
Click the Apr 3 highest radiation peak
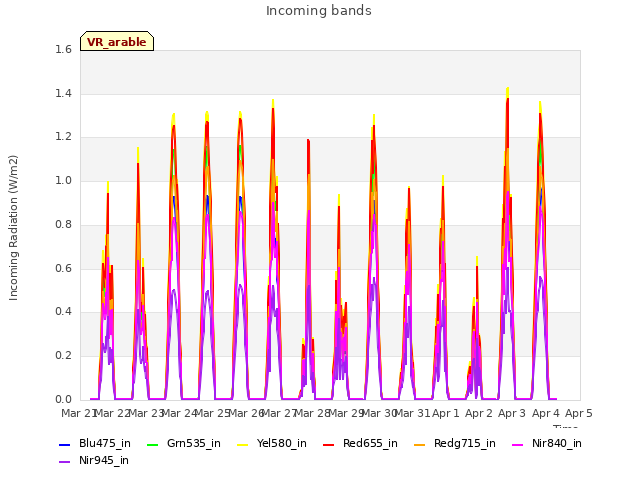507,89
